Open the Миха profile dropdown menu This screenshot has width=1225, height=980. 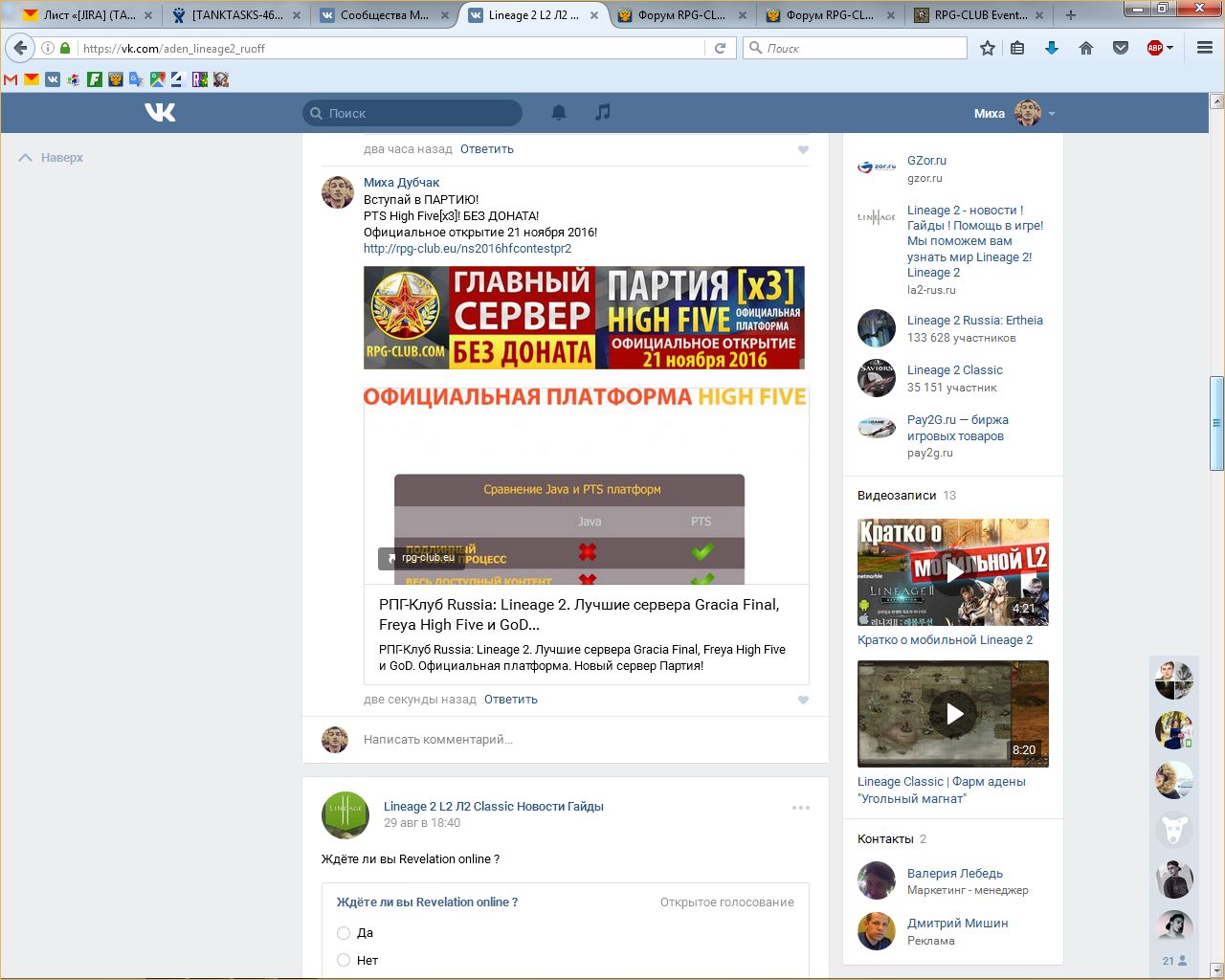coord(1014,113)
